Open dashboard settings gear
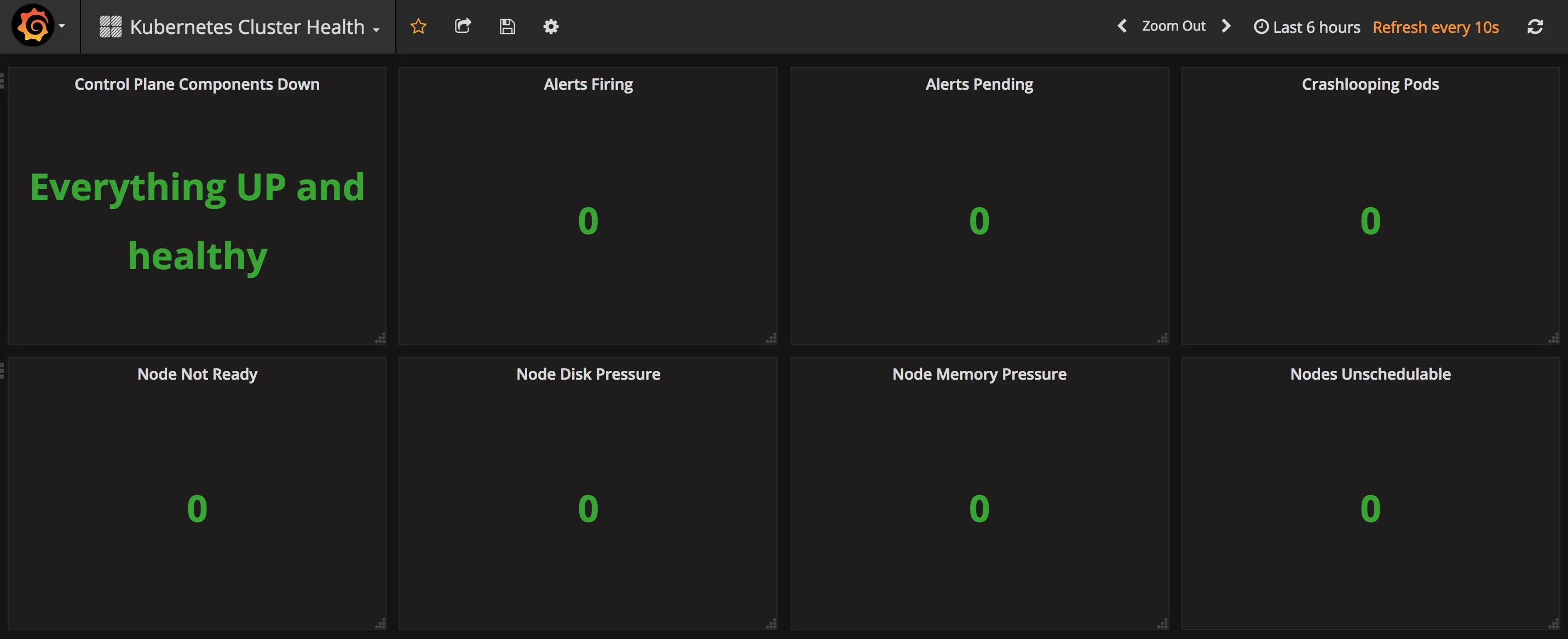Screen dimensions: 1568x639 click(x=551, y=26)
